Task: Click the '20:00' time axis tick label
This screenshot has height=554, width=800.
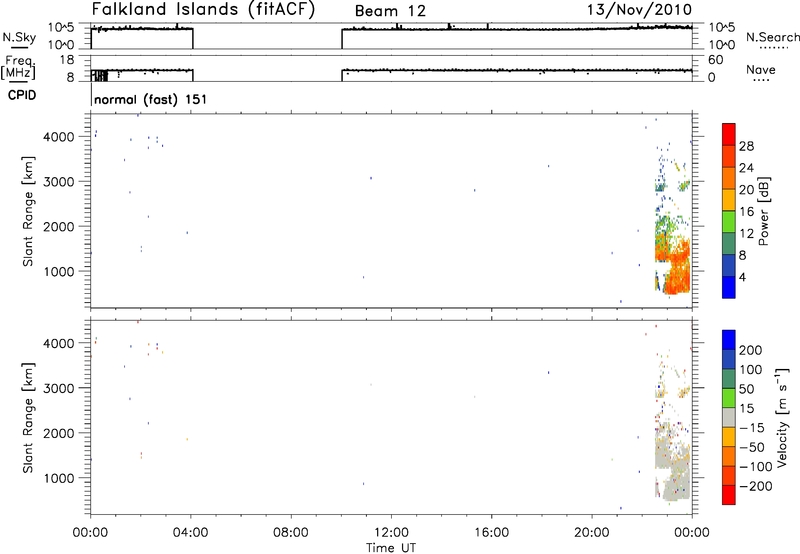Action: 592,533
